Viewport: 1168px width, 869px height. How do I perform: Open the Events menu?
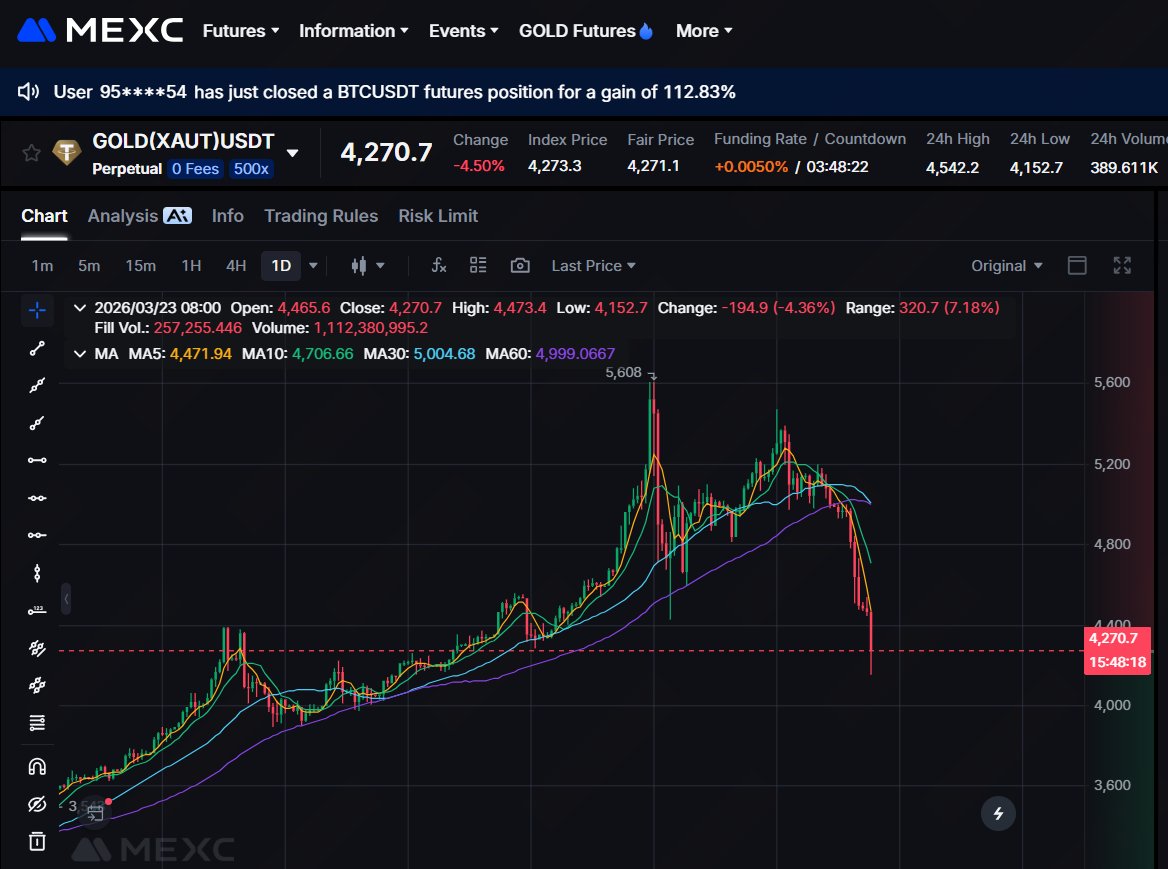pyautogui.click(x=463, y=31)
